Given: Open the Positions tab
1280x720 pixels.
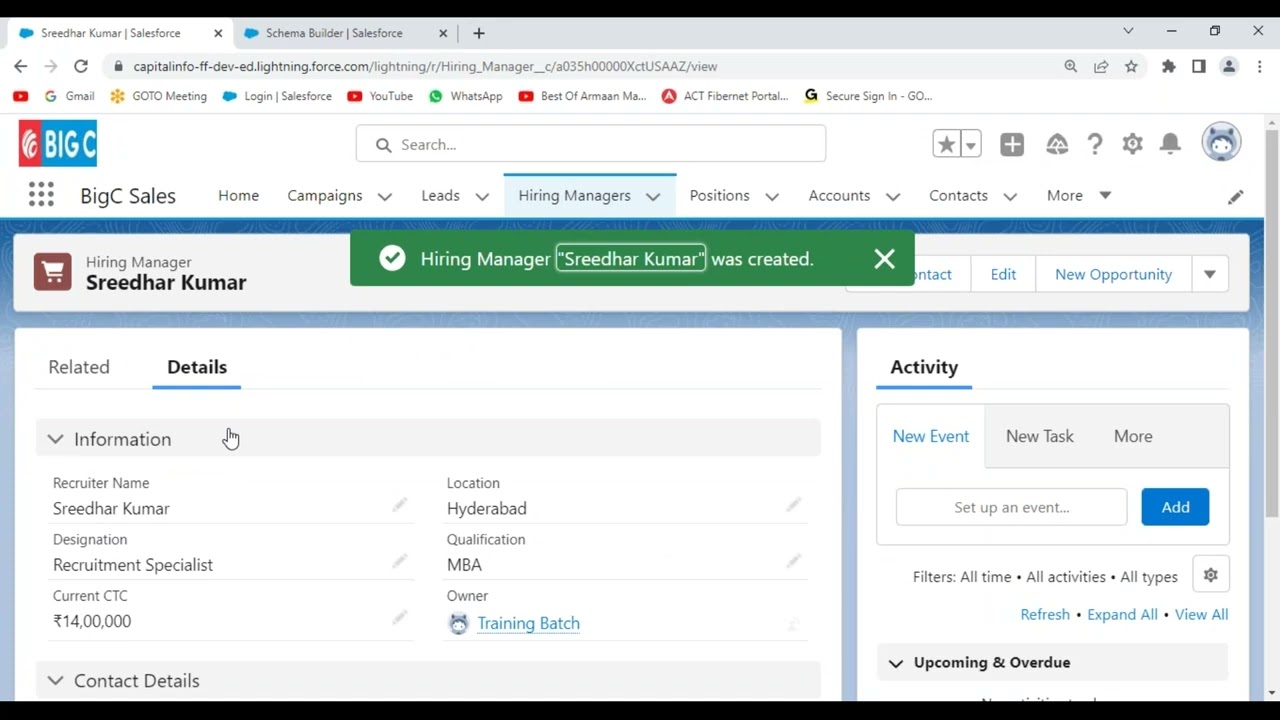Looking at the screenshot, I should (x=719, y=195).
